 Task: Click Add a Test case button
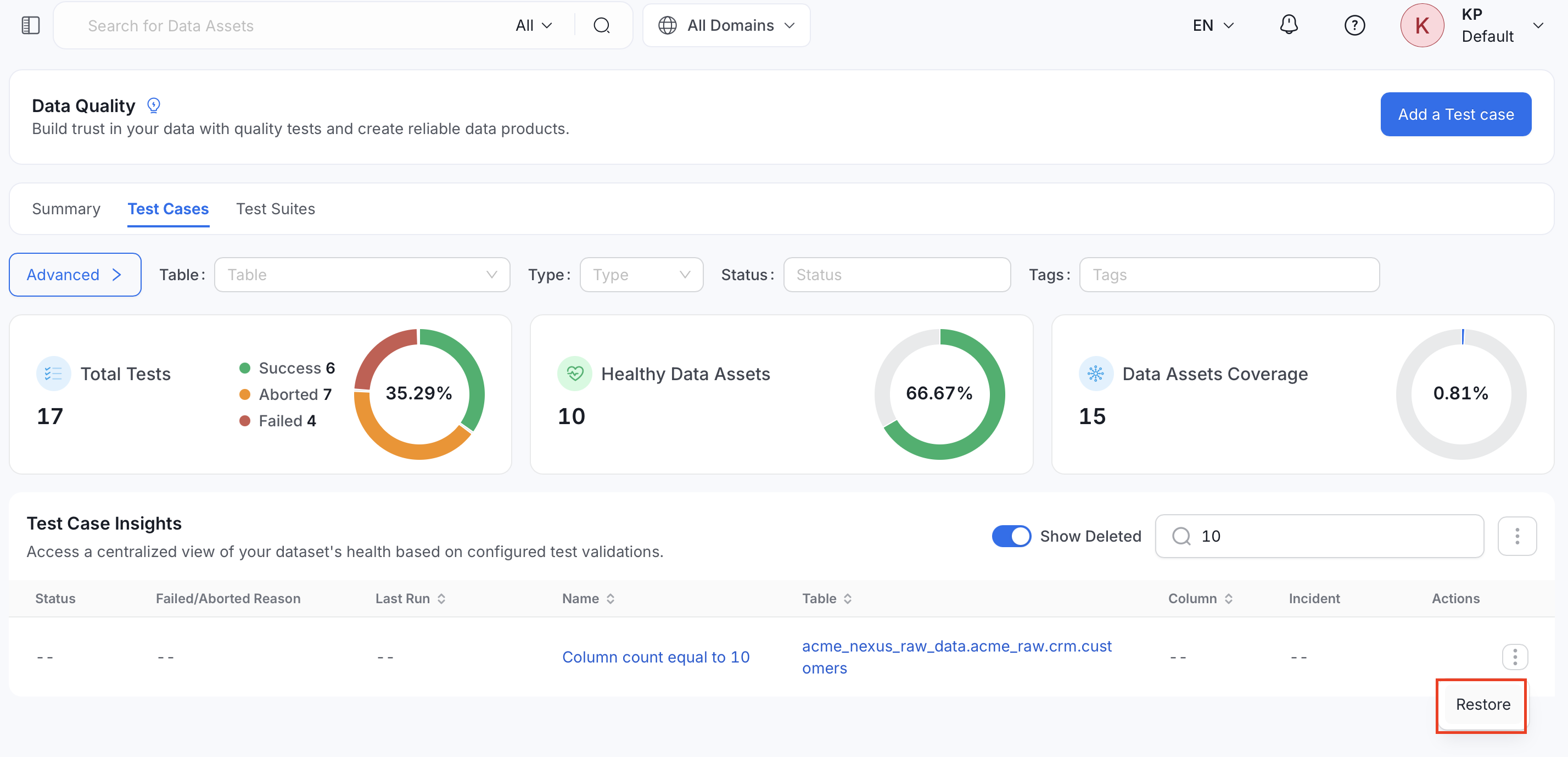tap(1455, 114)
